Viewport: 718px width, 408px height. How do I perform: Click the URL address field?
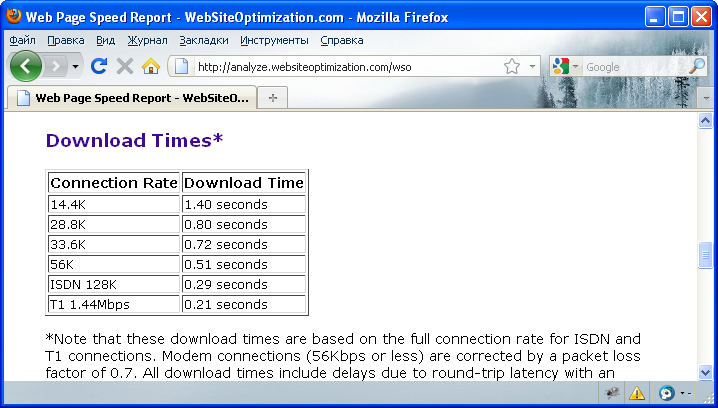pyautogui.click(x=348, y=67)
